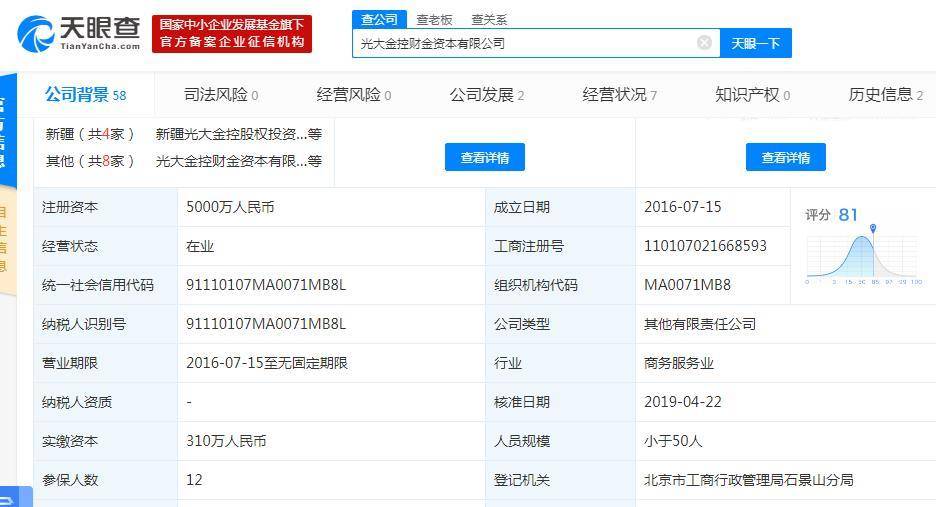Open the 经营状况 section tab
The height and width of the screenshot is (507, 936).
[620, 94]
